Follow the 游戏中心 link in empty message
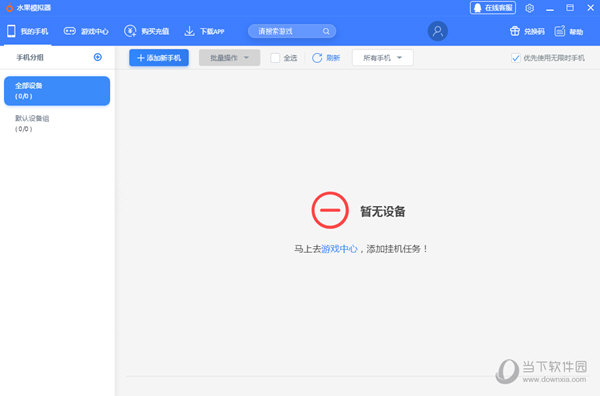 [339, 249]
